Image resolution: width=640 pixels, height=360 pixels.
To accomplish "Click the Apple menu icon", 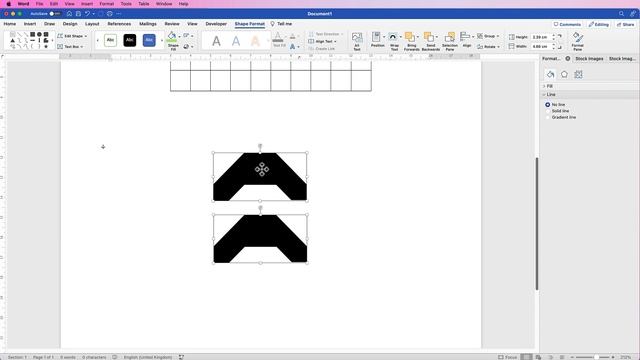I will point(9,4).
